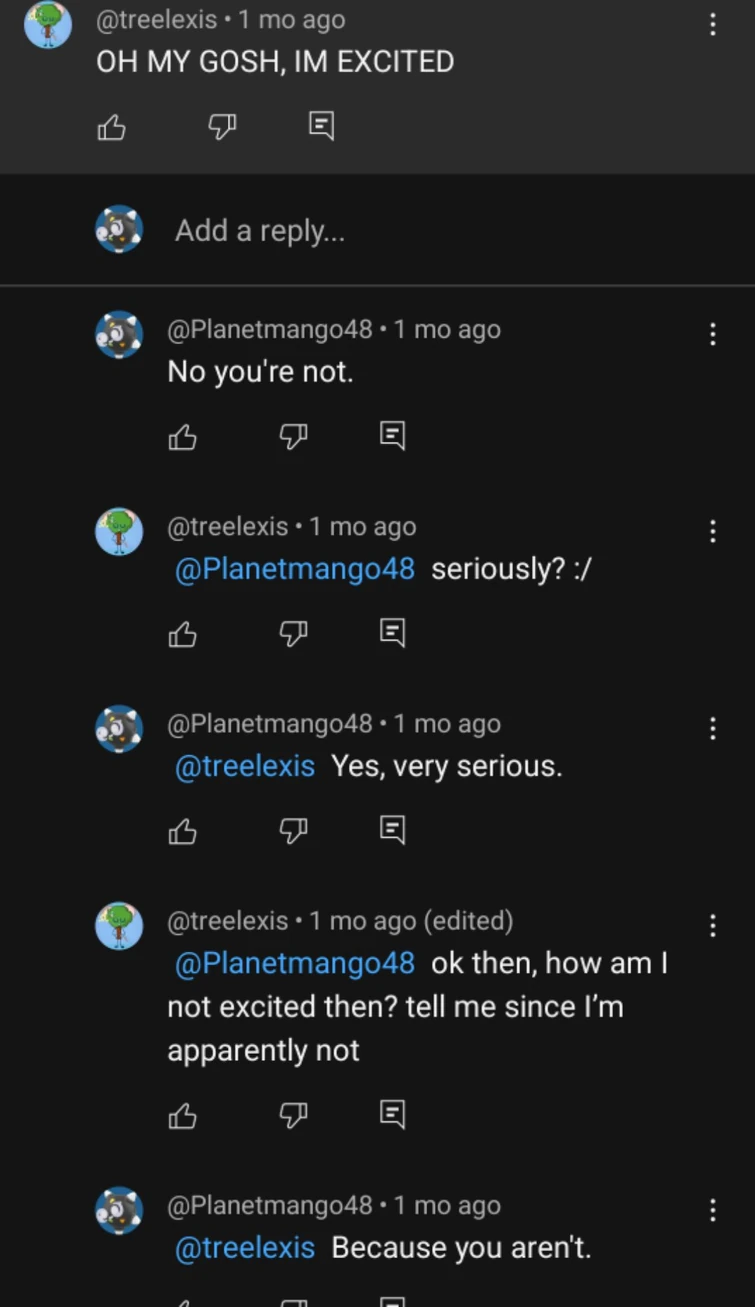Open treelexis avatar on "seriously?" reply

click(x=119, y=531)
